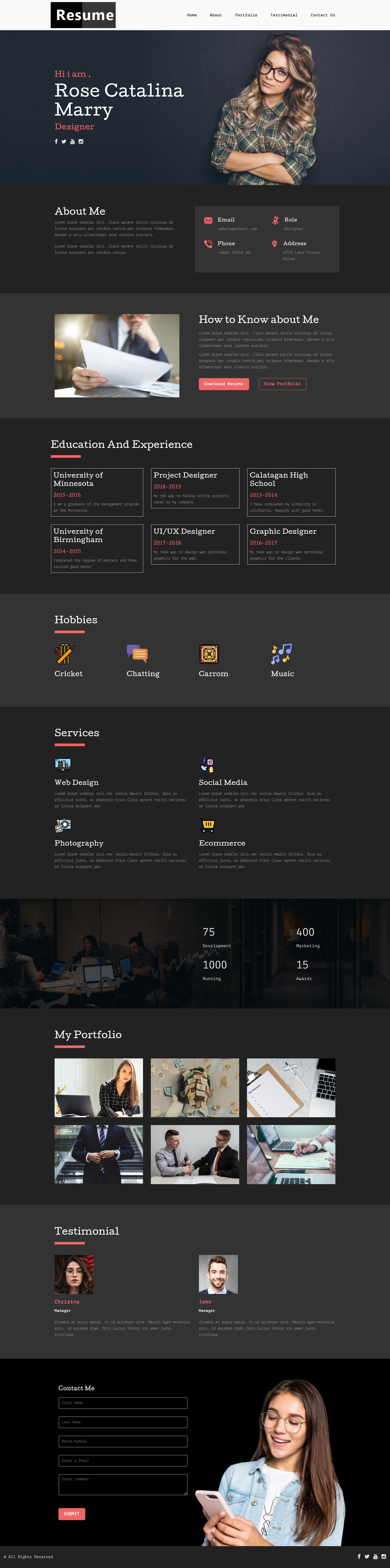Click the Download Resume button
This screenshot has width=390, height=1568.
(223, 384)
